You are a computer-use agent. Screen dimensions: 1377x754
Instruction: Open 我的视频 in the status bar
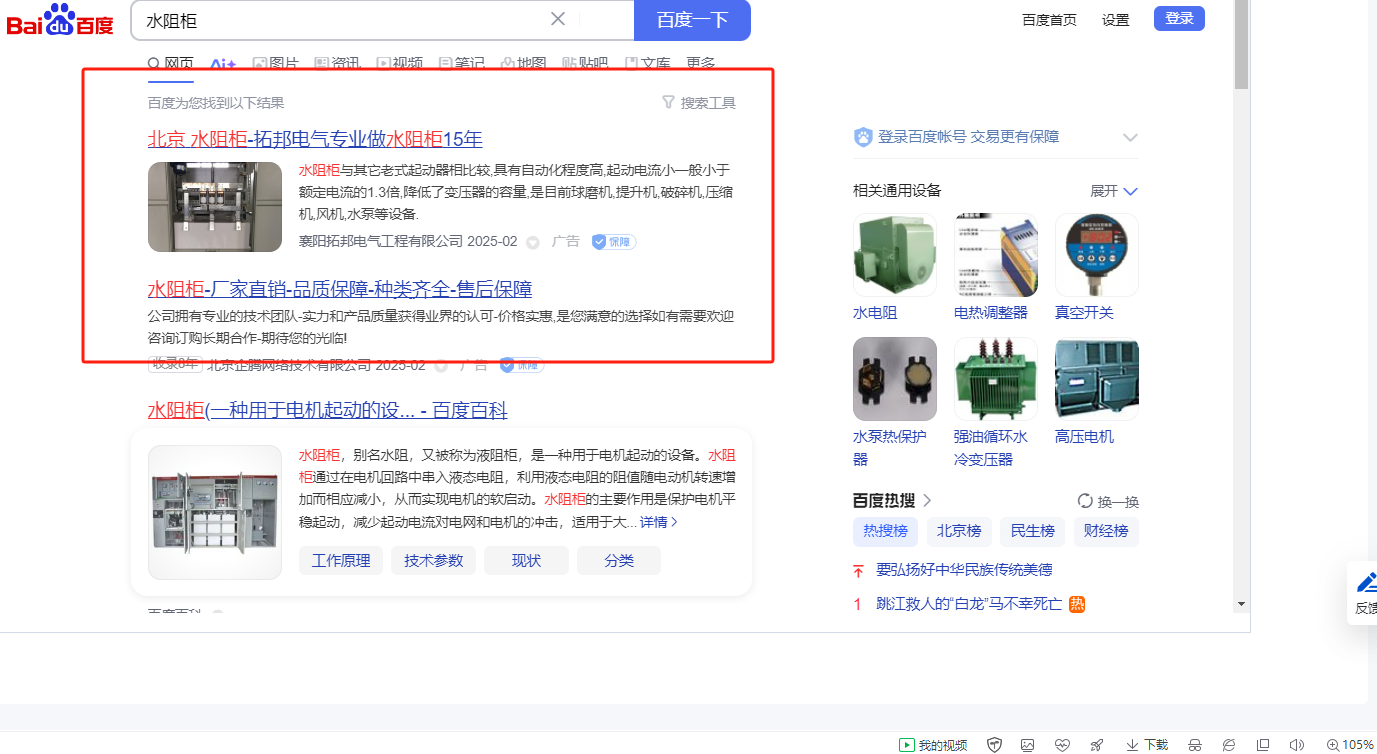(x=933, y=745)
